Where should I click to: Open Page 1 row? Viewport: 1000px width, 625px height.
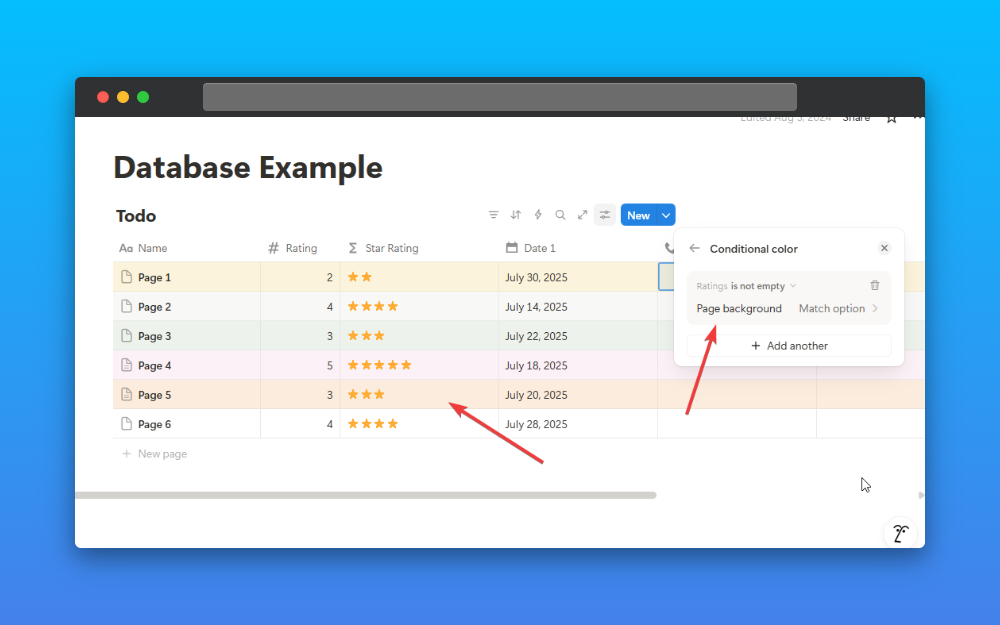[x=154, y=277]
